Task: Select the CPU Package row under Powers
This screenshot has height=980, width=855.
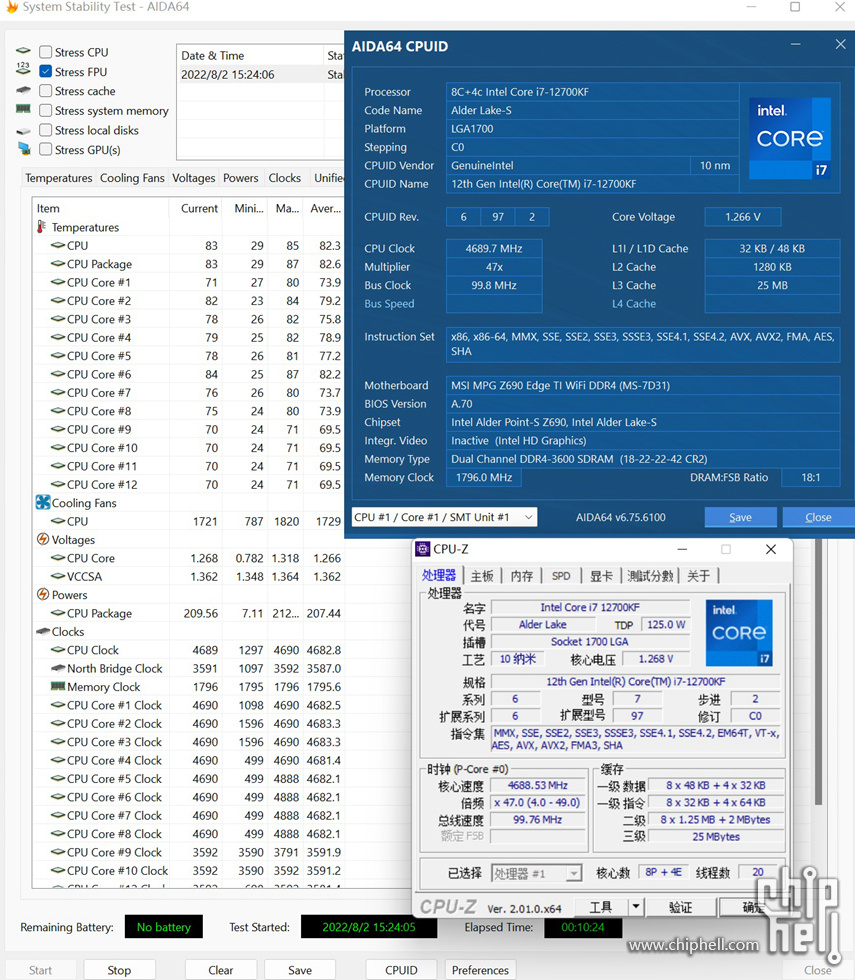Action: 188,613
